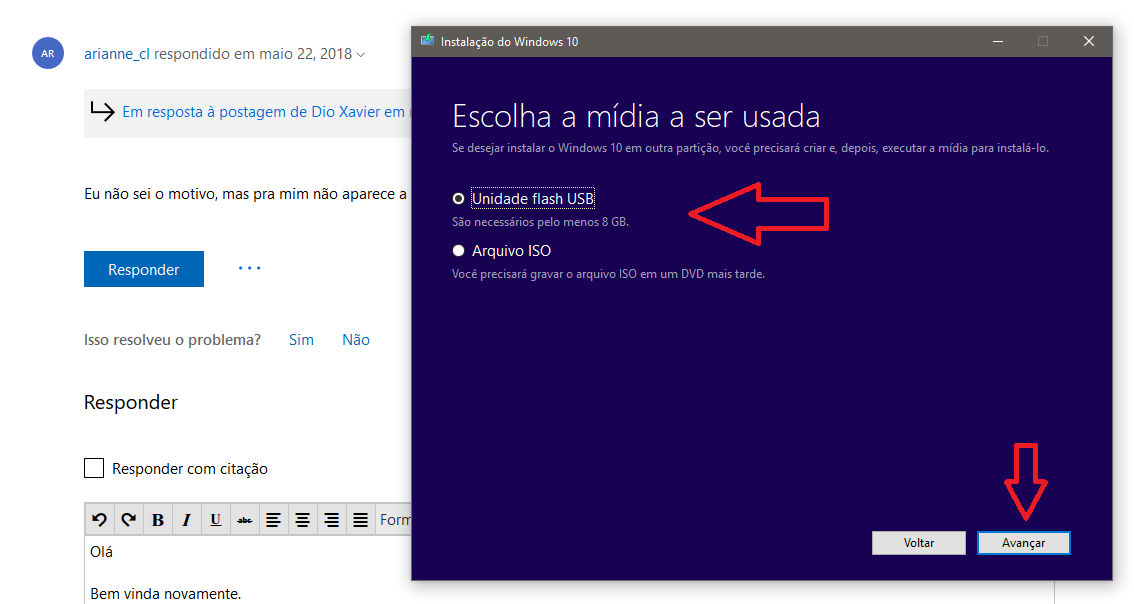Align text left in reply editor
Image resolution: width=1134 pixels, height=604 pixels.
pos(273,519)
